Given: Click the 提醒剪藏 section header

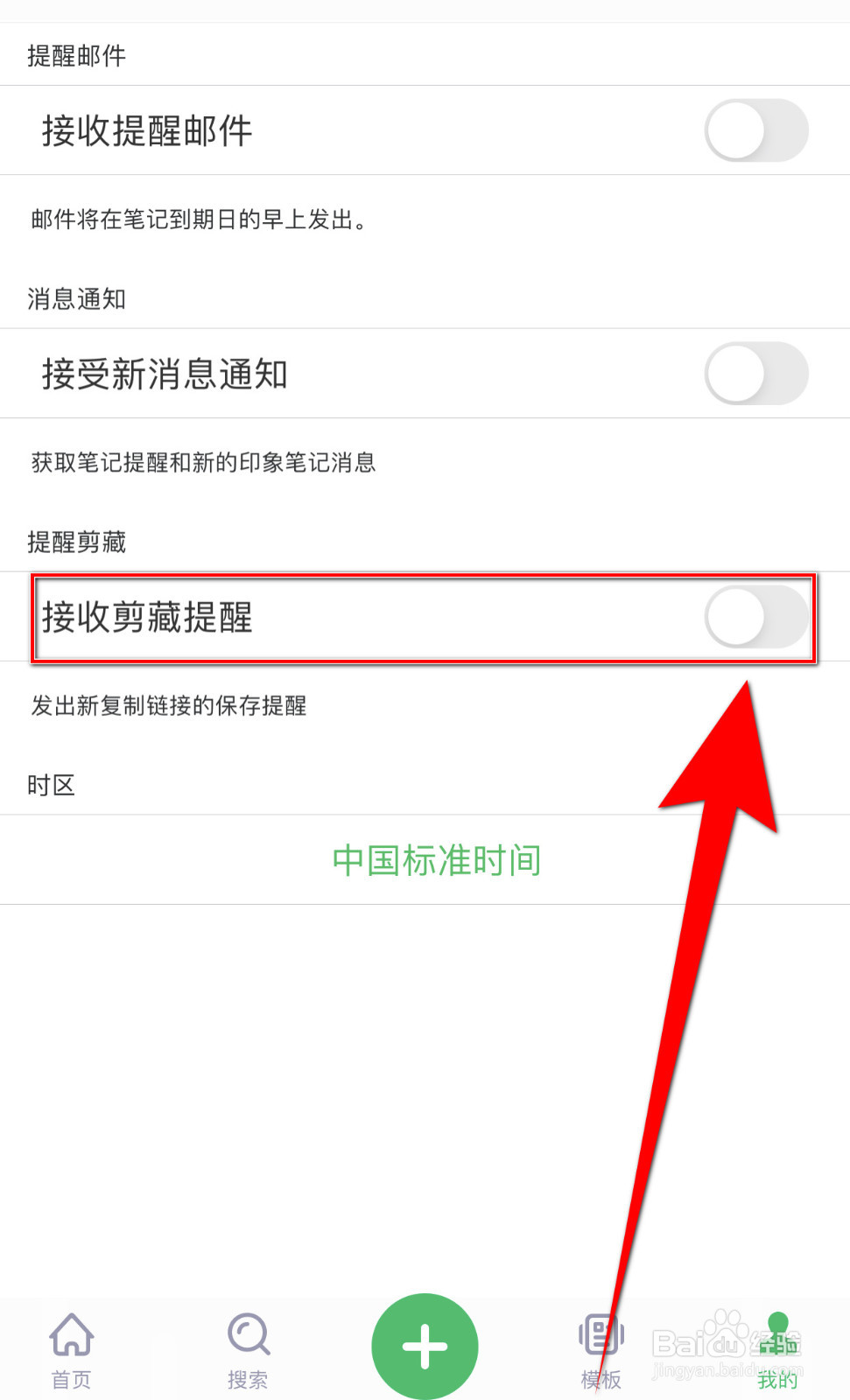Looking at the screenshot, I should [x=76, y=542].
